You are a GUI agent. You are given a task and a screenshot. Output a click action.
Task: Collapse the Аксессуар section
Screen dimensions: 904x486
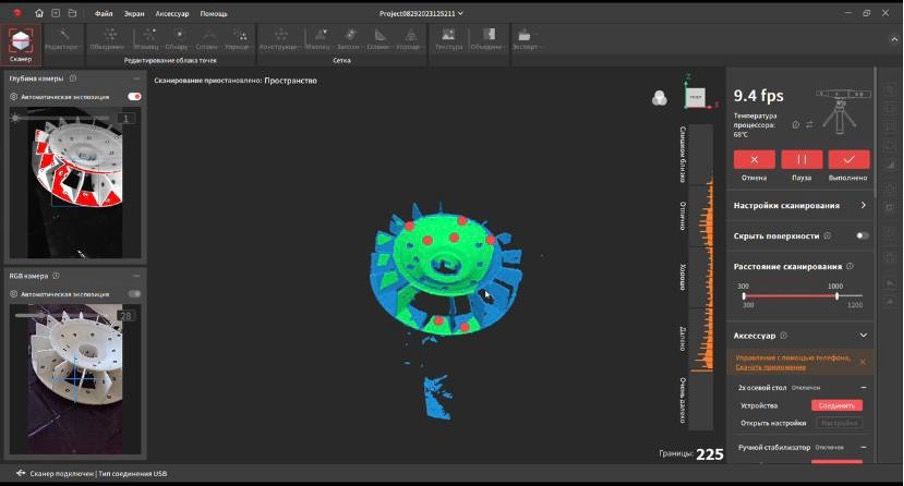tap(863, 336)
